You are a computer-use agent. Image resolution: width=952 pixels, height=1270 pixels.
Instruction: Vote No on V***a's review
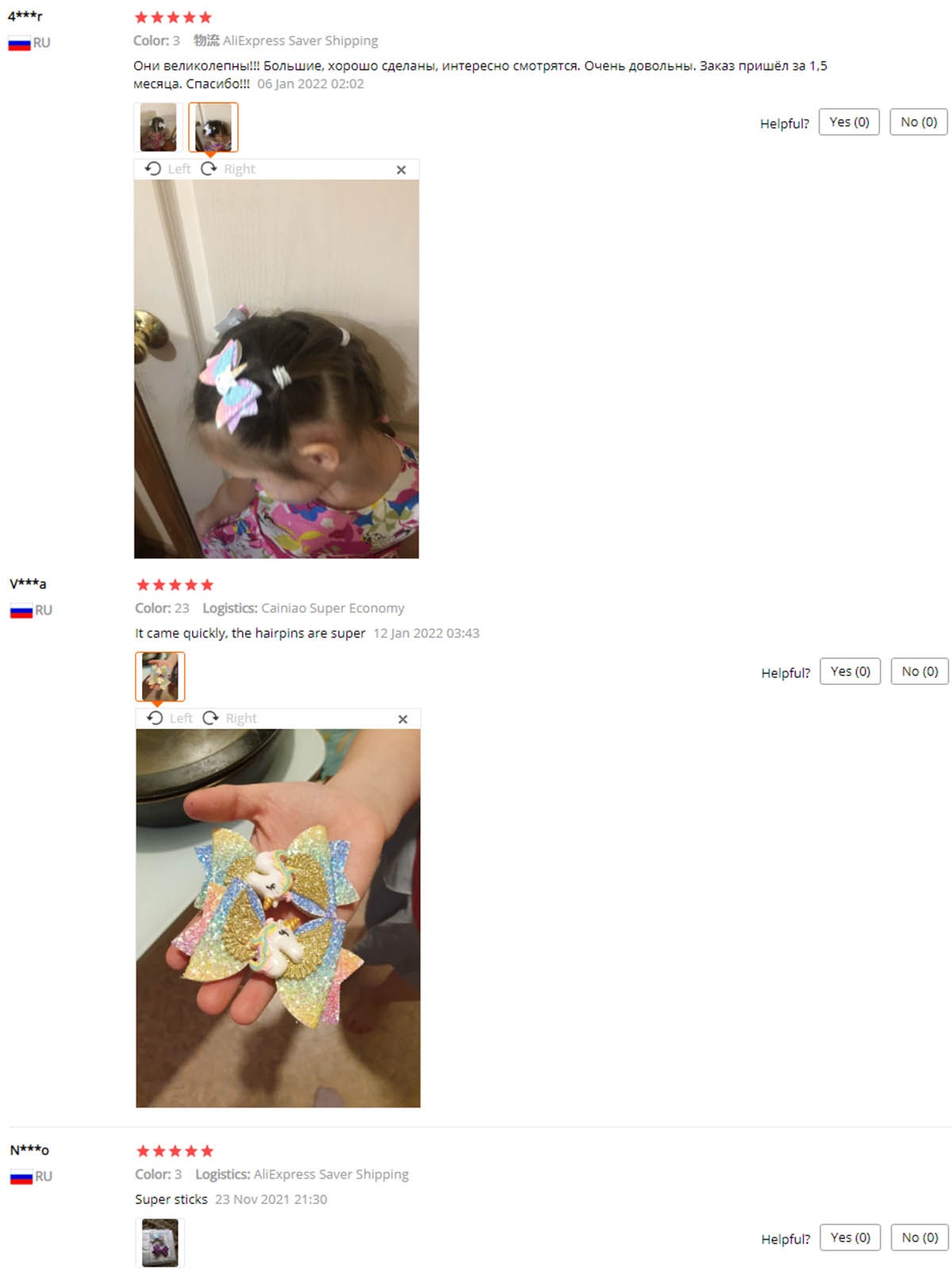(919, 672)
